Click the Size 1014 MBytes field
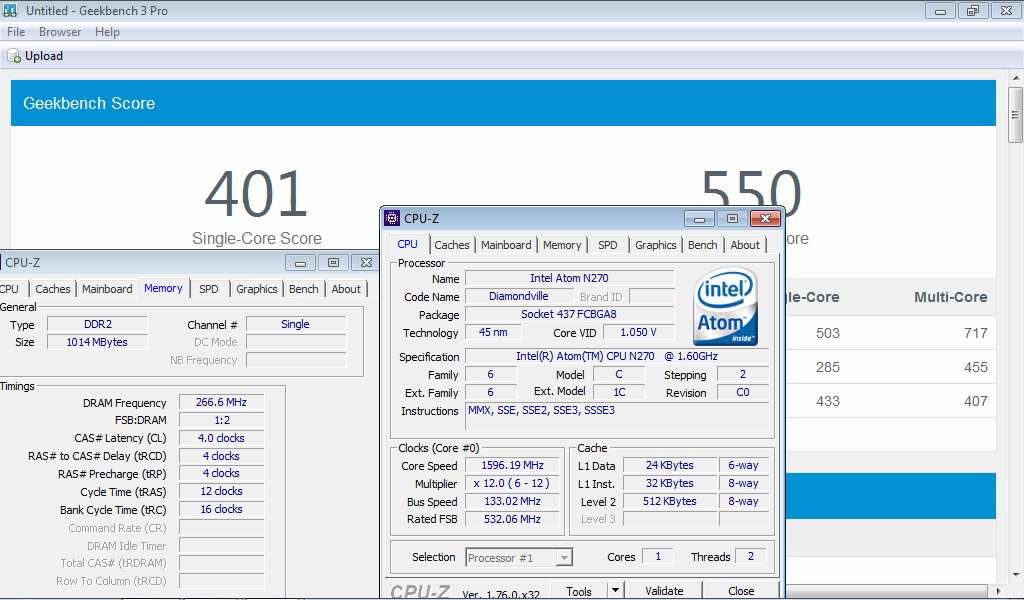Viewport: 1024px width, 600px height. point(97,342)
